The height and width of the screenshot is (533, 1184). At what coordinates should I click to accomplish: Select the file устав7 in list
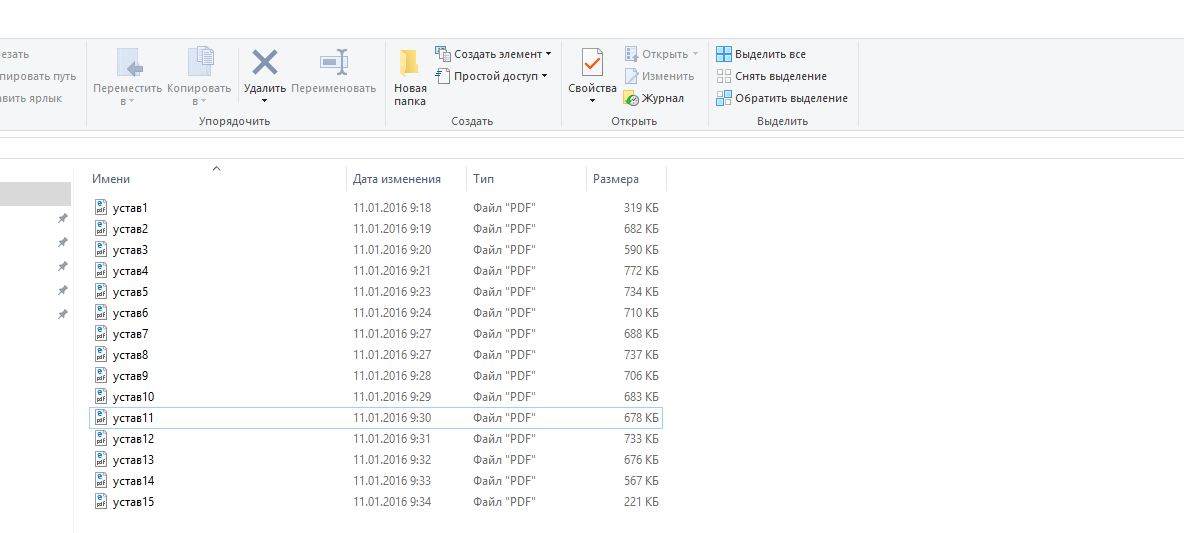click(130, 334)
